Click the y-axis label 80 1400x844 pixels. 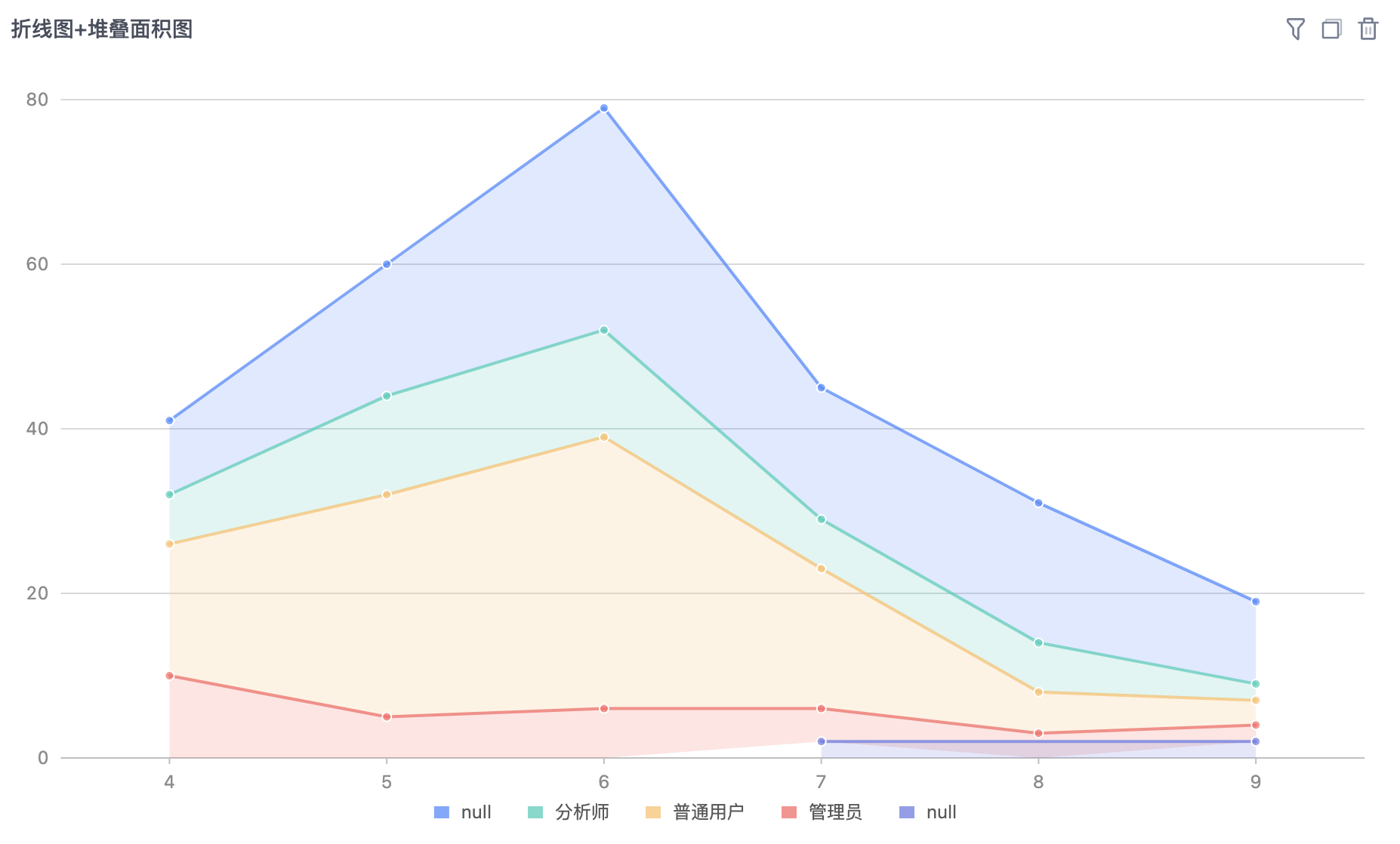tap(37, 100)
